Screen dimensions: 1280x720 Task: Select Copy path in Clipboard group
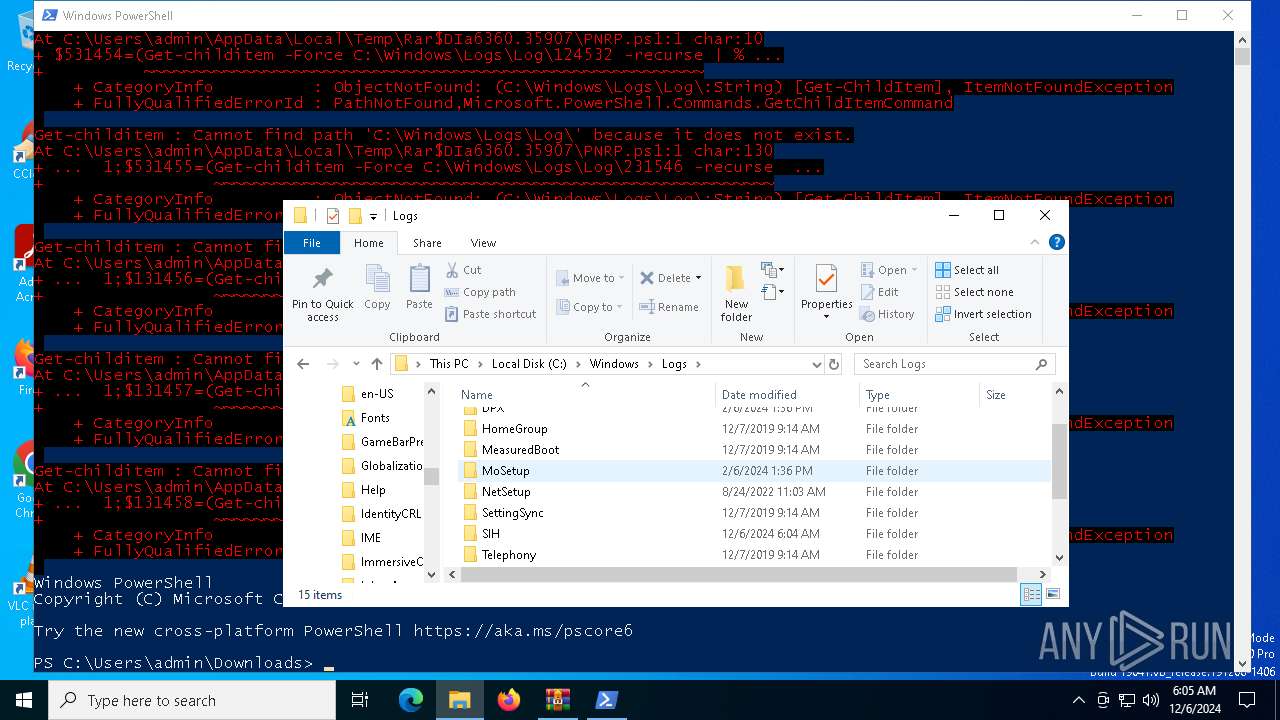(480, 292)
